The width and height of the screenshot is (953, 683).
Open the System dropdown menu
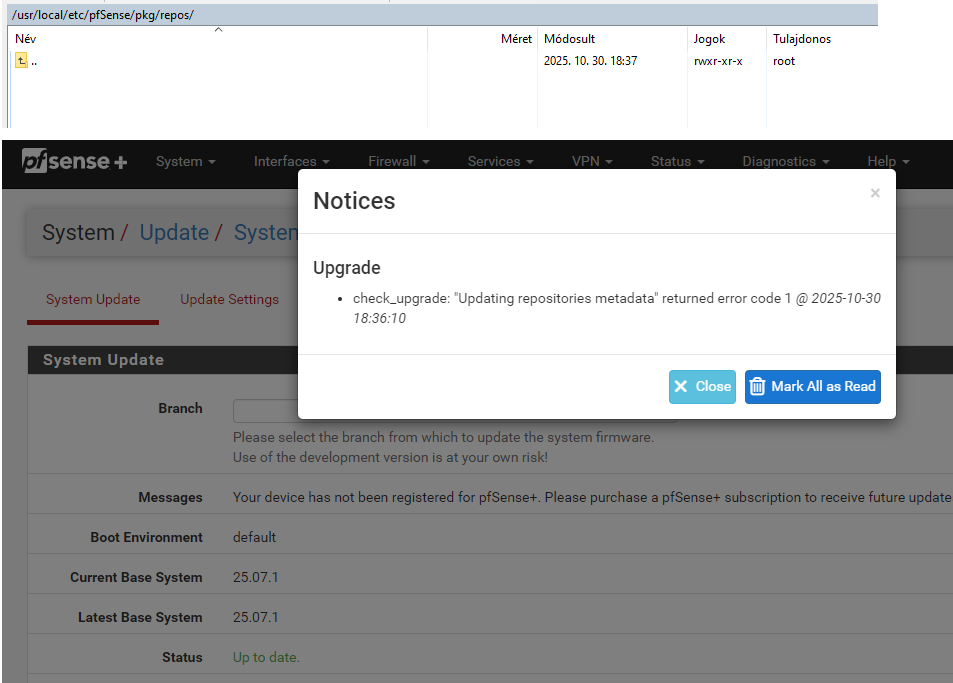pos(186,161)
